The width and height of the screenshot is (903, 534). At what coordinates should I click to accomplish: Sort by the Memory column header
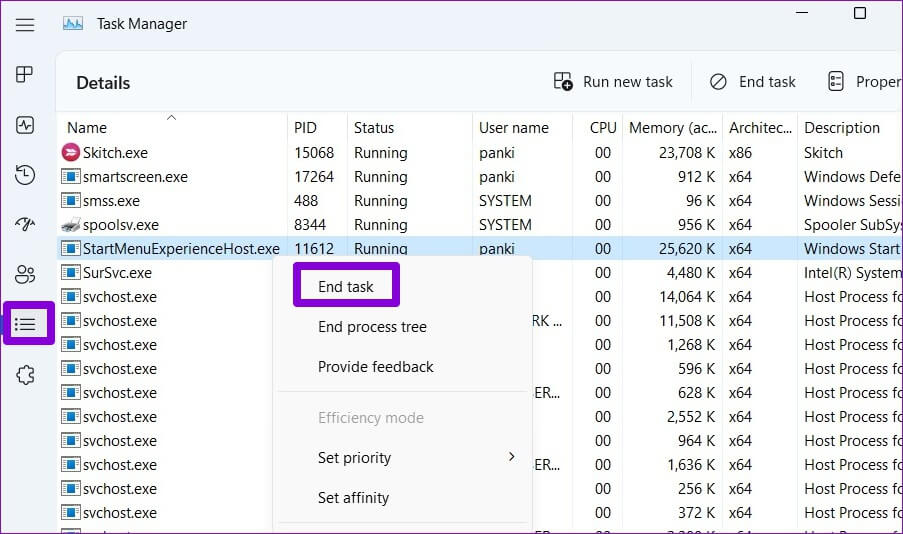tap(673, 128)
